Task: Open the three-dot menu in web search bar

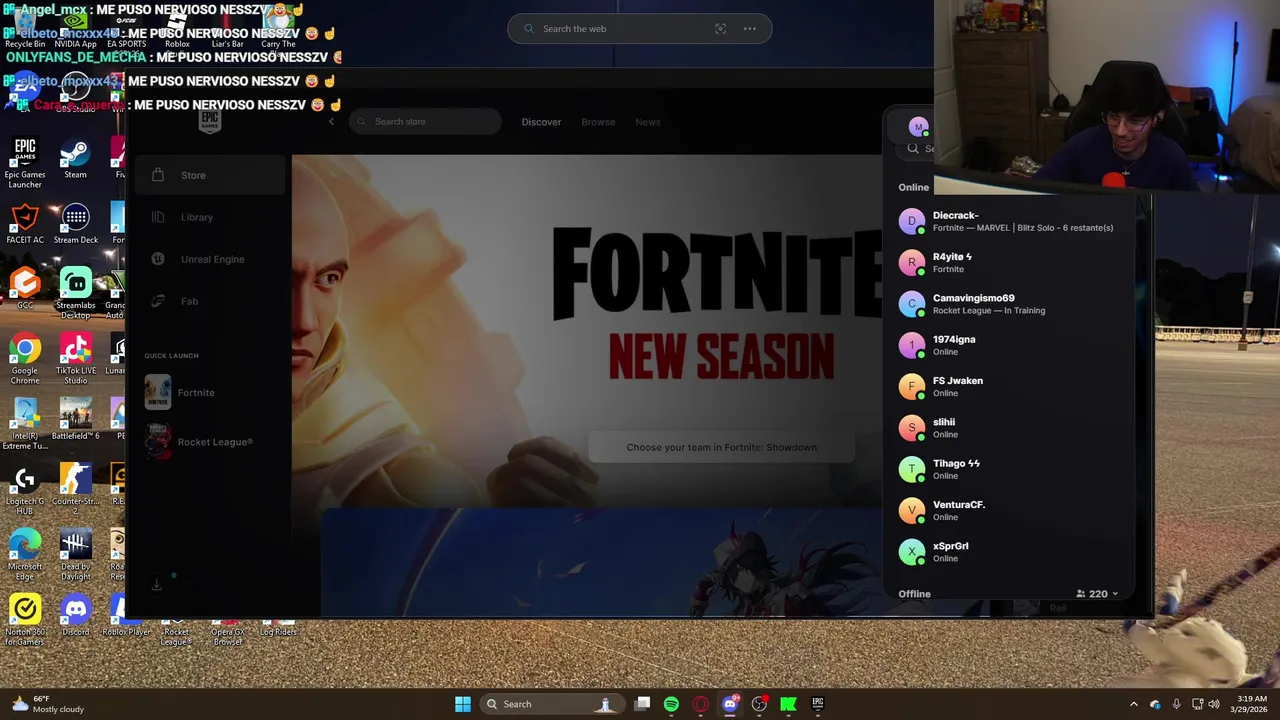Action: (x=750, y=29)
